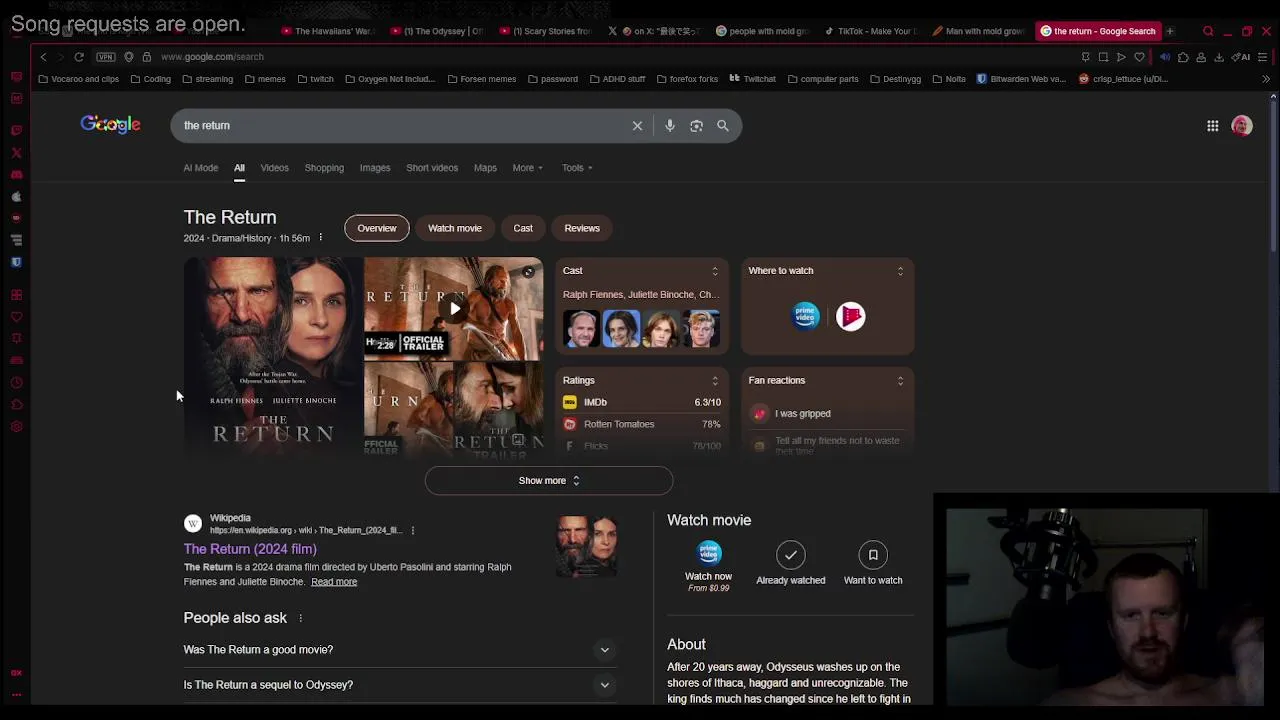Reload the page with the browser refresh icon
Image resolution: width=1280 pixels, height=720 pixels.
click(x=79, y=57)
